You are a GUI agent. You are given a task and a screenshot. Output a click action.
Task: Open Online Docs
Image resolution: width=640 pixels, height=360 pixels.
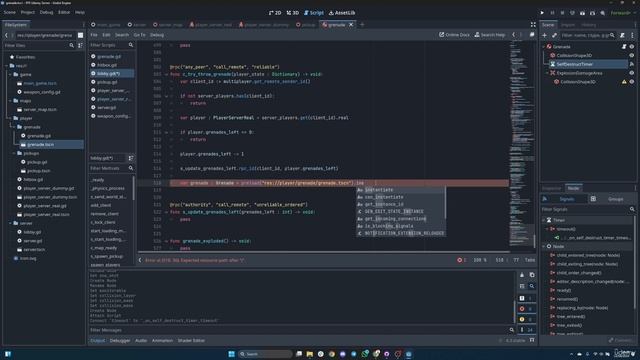[x=454, y=35]
